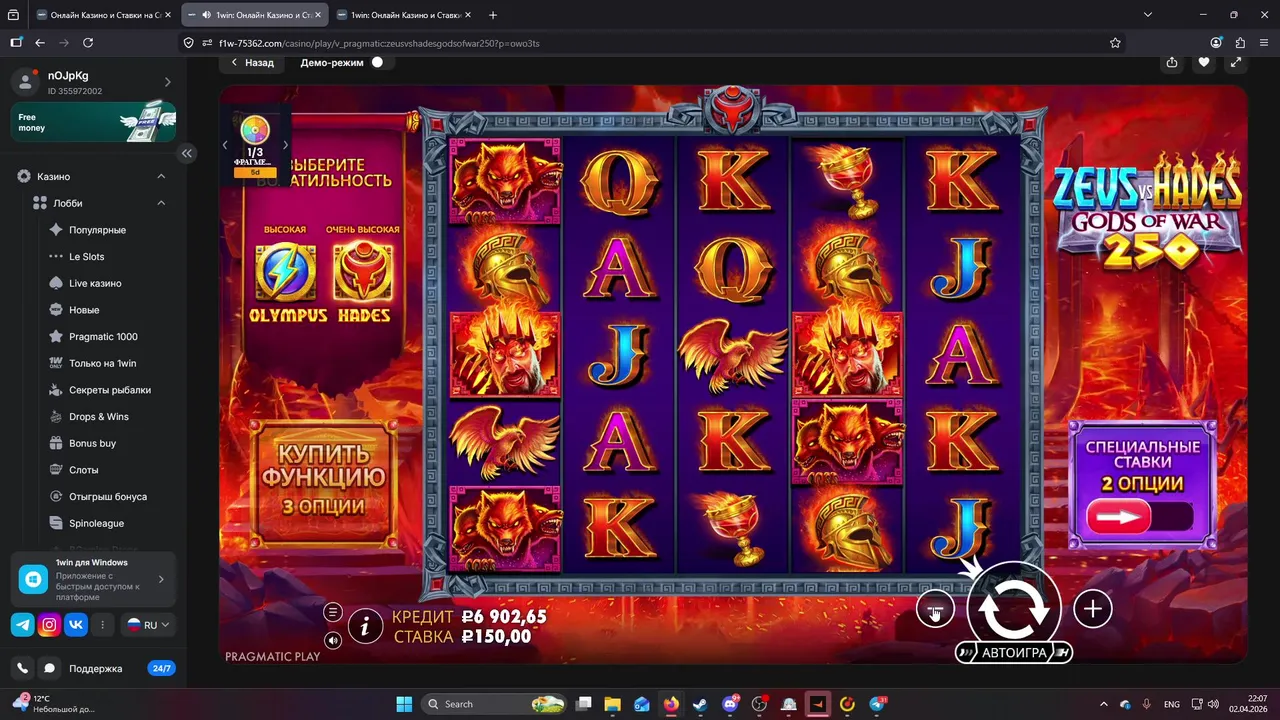Screen dimensions: 1280x720
Task: Open Steam from the taskbar
Action: pos(700,704)
